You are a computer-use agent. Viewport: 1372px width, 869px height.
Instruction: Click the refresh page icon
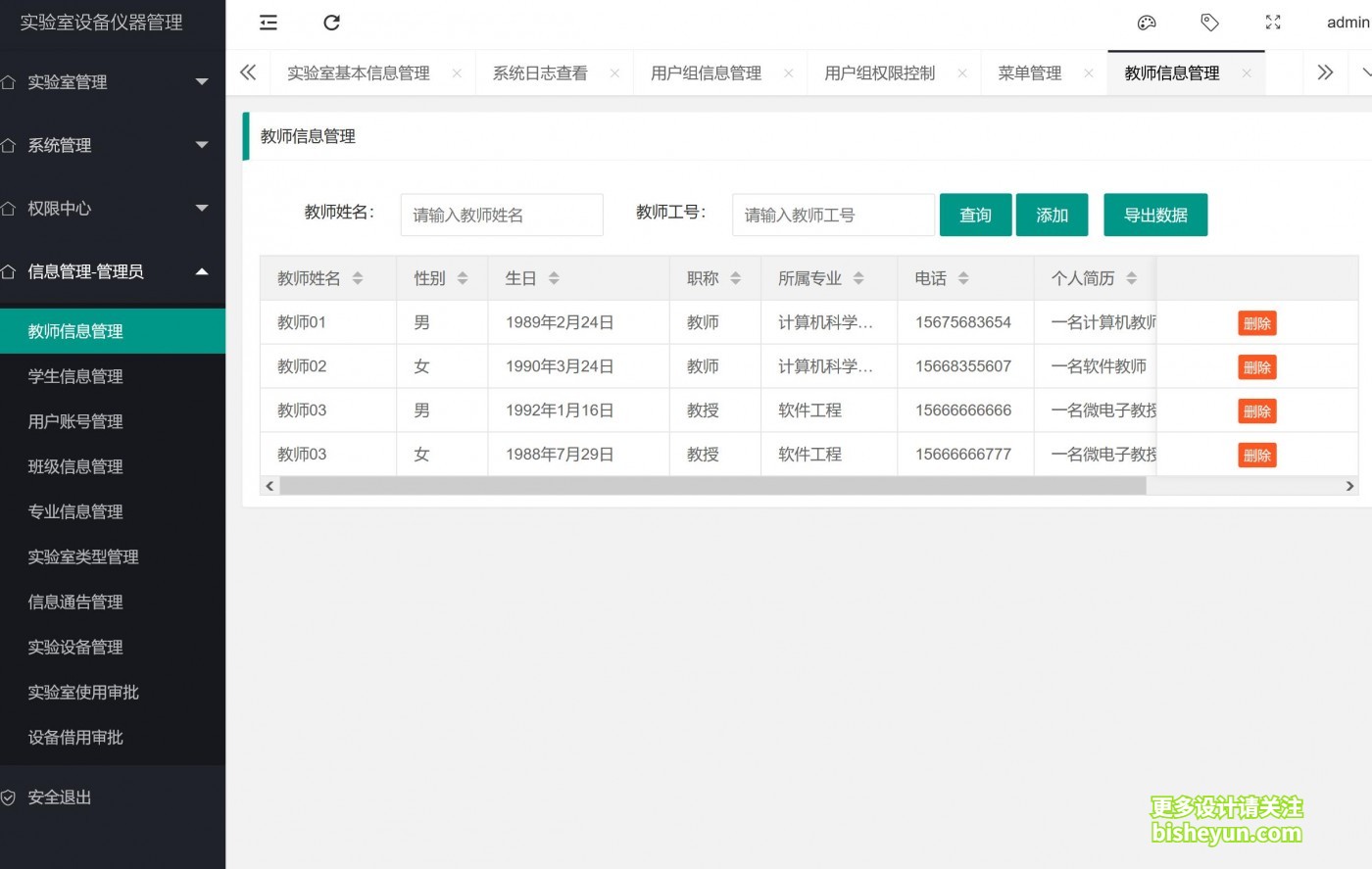331,23
